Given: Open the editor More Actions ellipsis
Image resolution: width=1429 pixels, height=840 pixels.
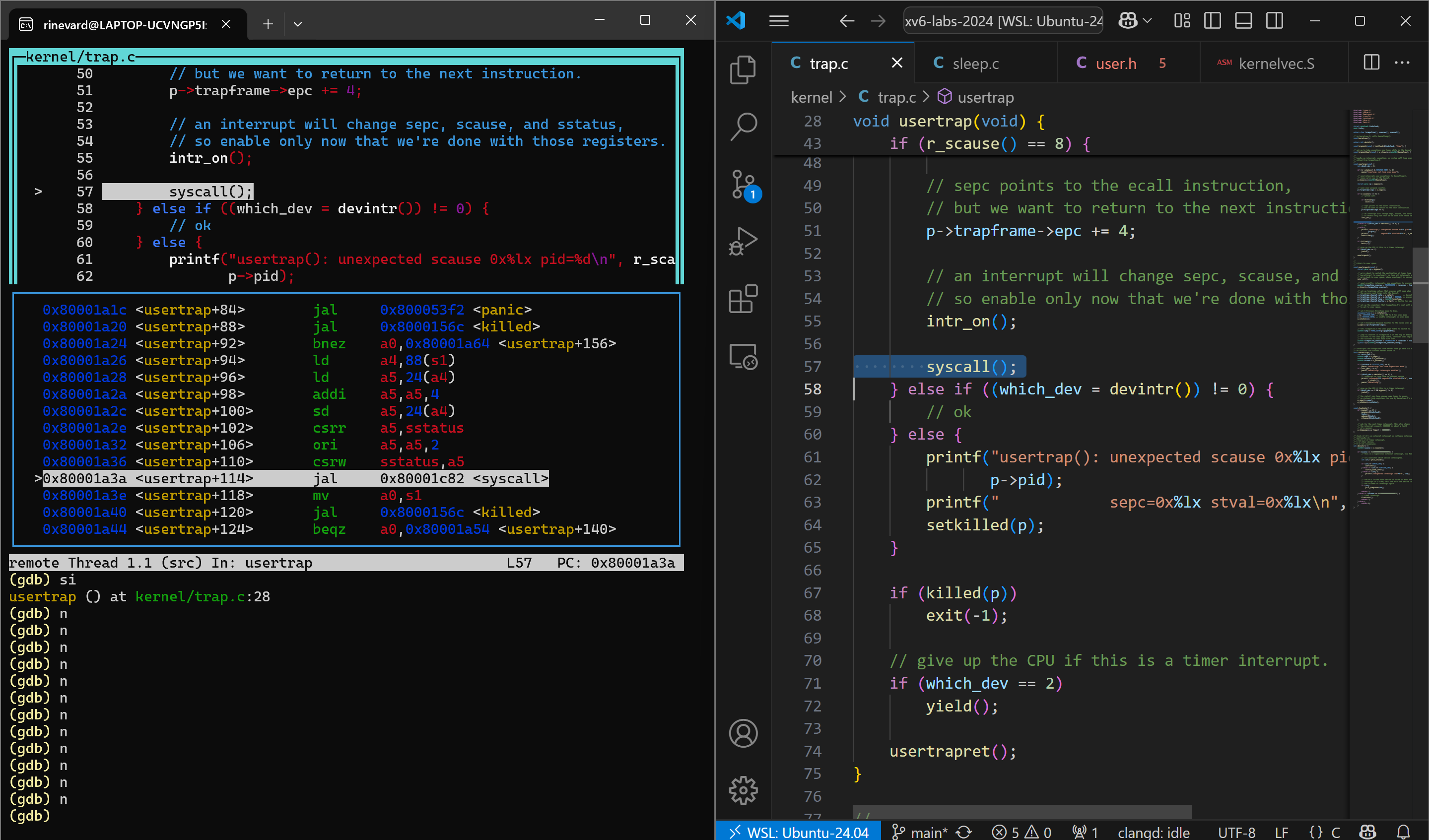Looking at the screenshot, I should [x=1402, y=63].
